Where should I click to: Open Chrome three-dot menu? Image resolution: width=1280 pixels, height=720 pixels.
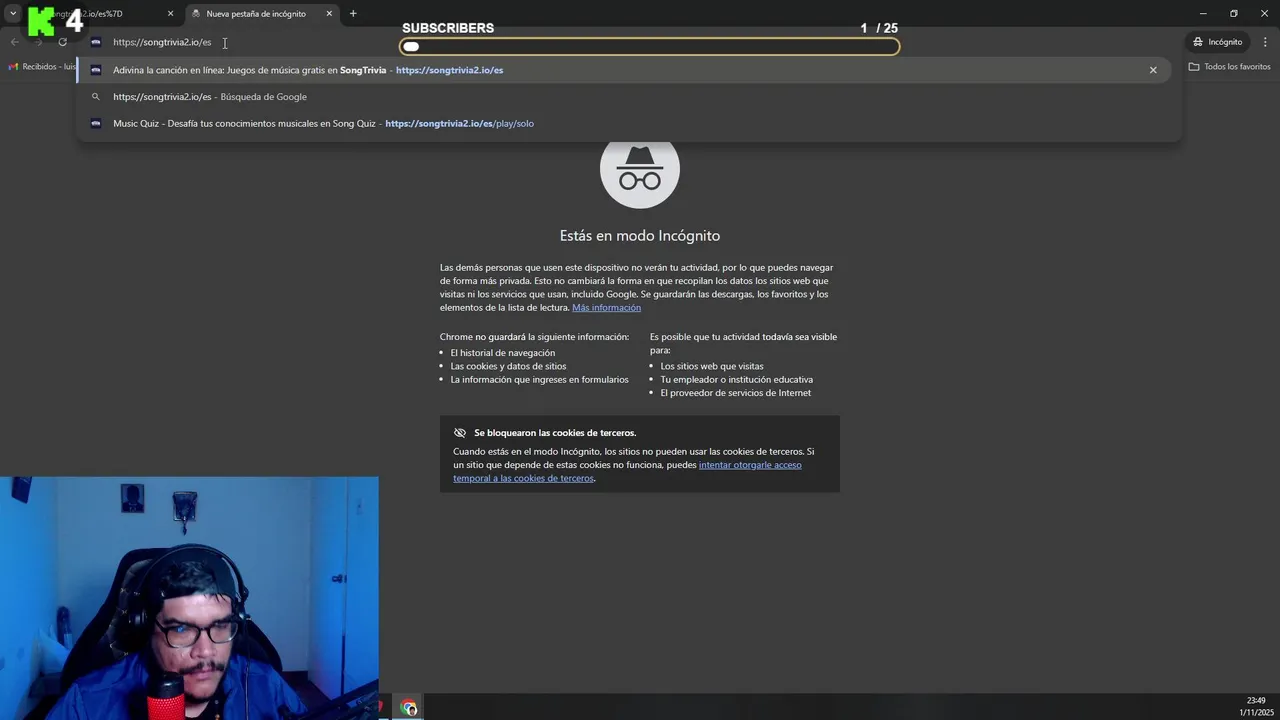click(x=1265, y=42)
